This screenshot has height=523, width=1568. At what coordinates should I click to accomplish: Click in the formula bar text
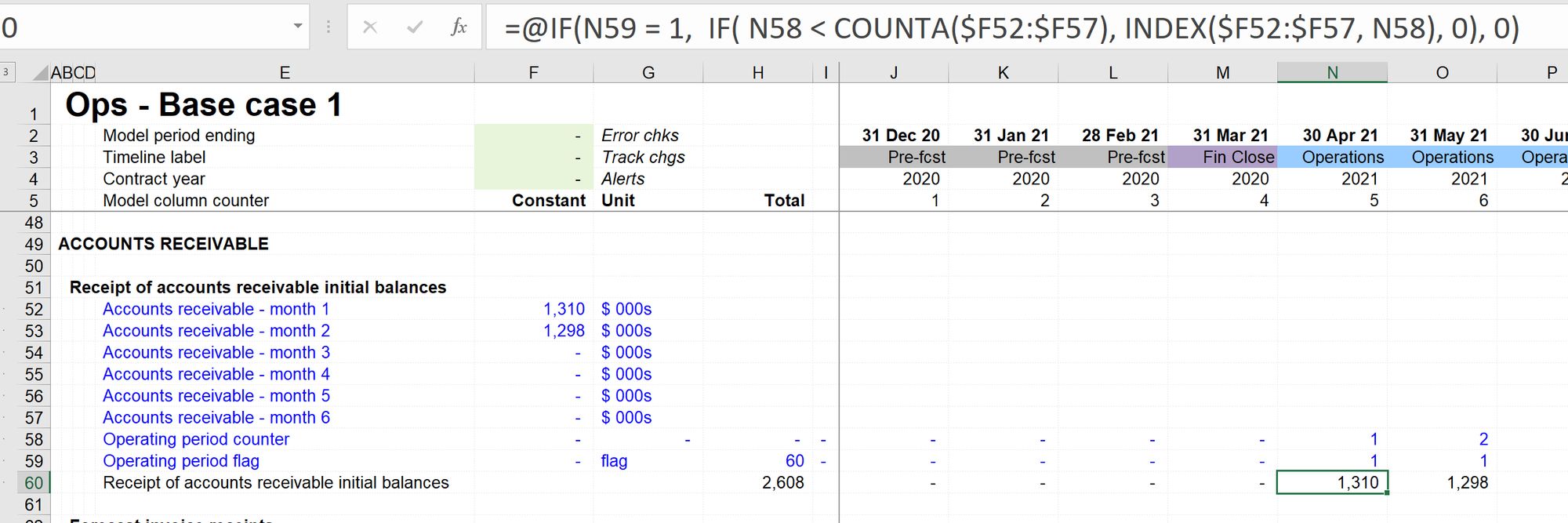1011,28
